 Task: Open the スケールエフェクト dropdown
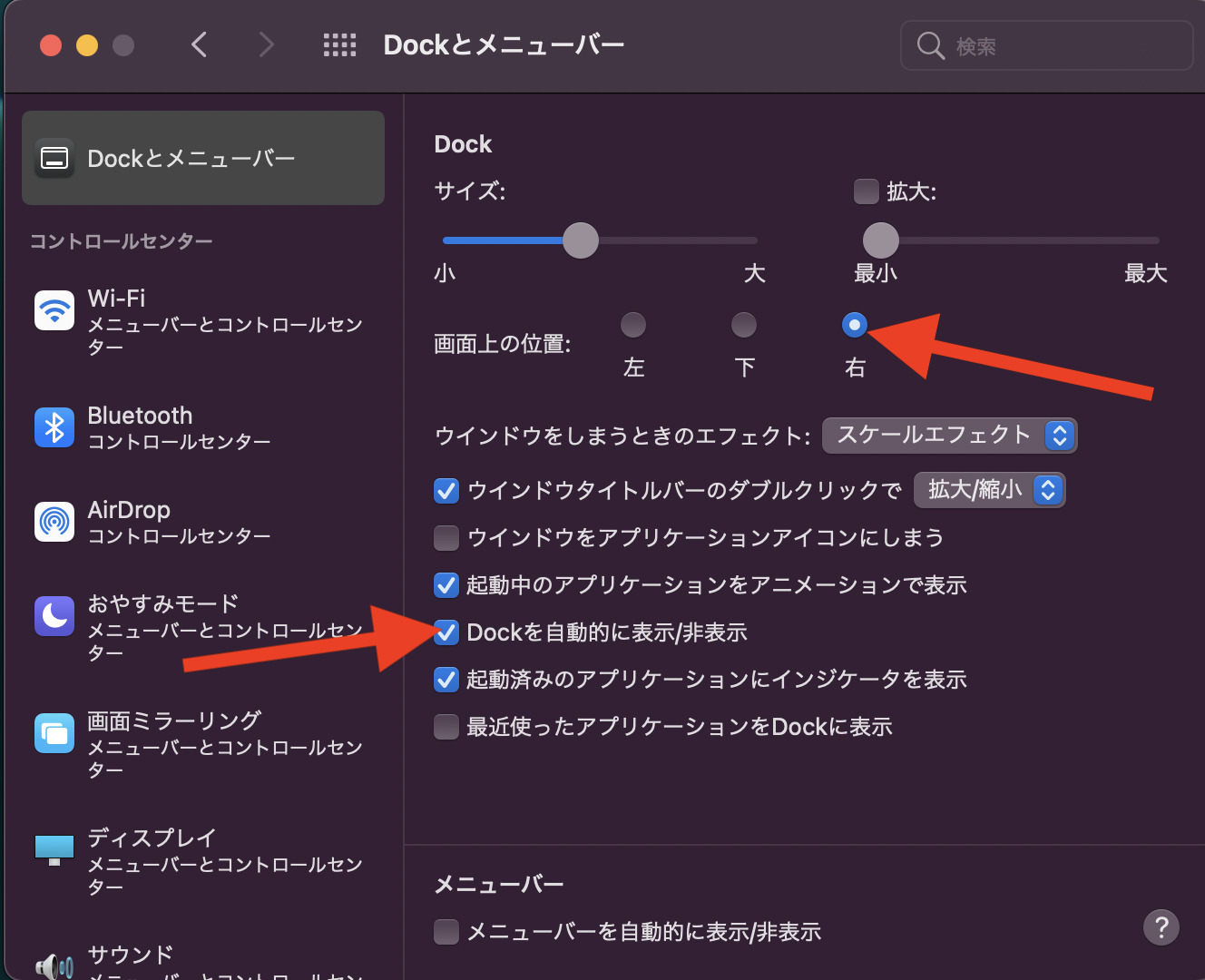[949, 436]
